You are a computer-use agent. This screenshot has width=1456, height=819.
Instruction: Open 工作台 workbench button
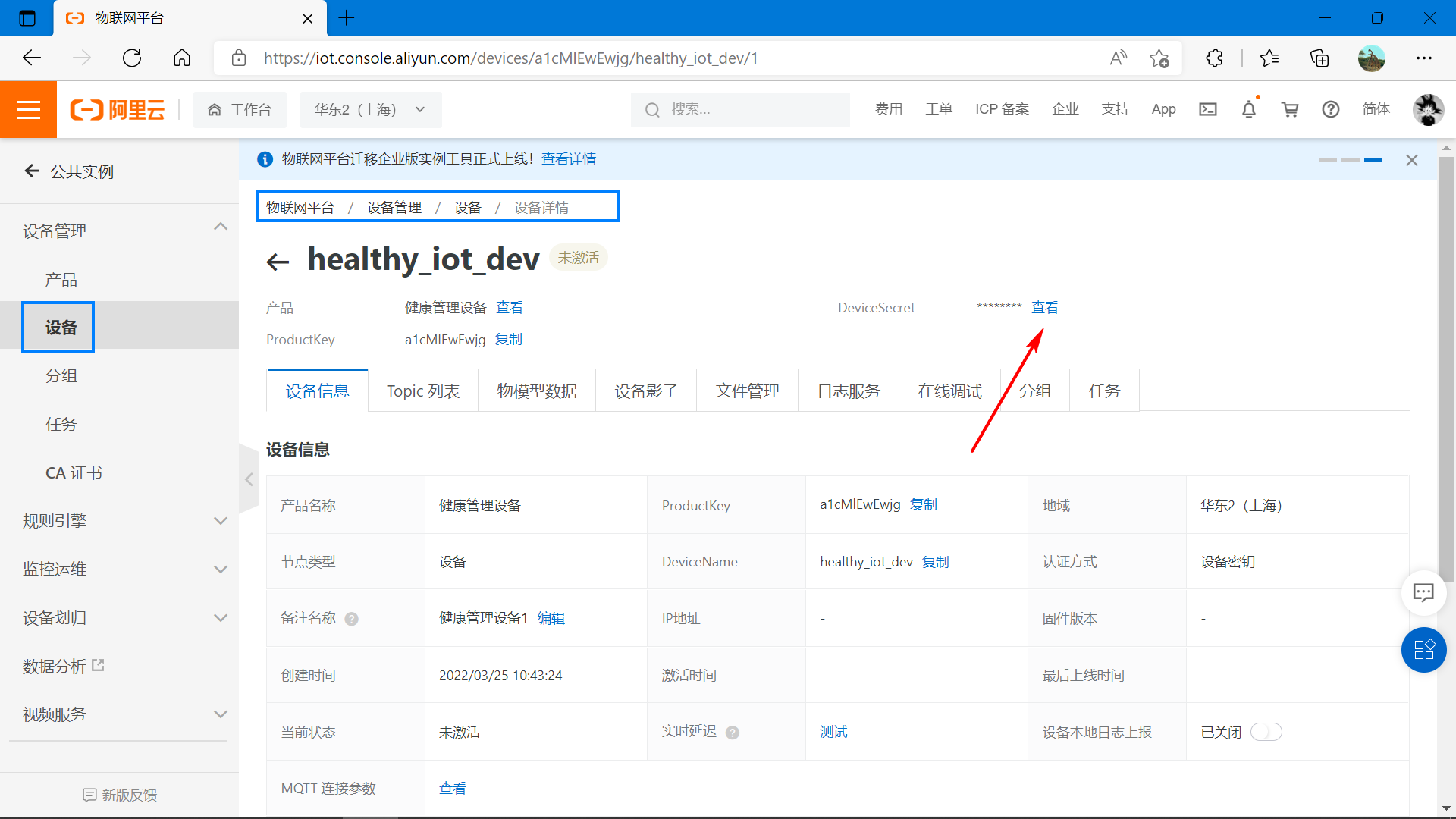pos(240,110)
